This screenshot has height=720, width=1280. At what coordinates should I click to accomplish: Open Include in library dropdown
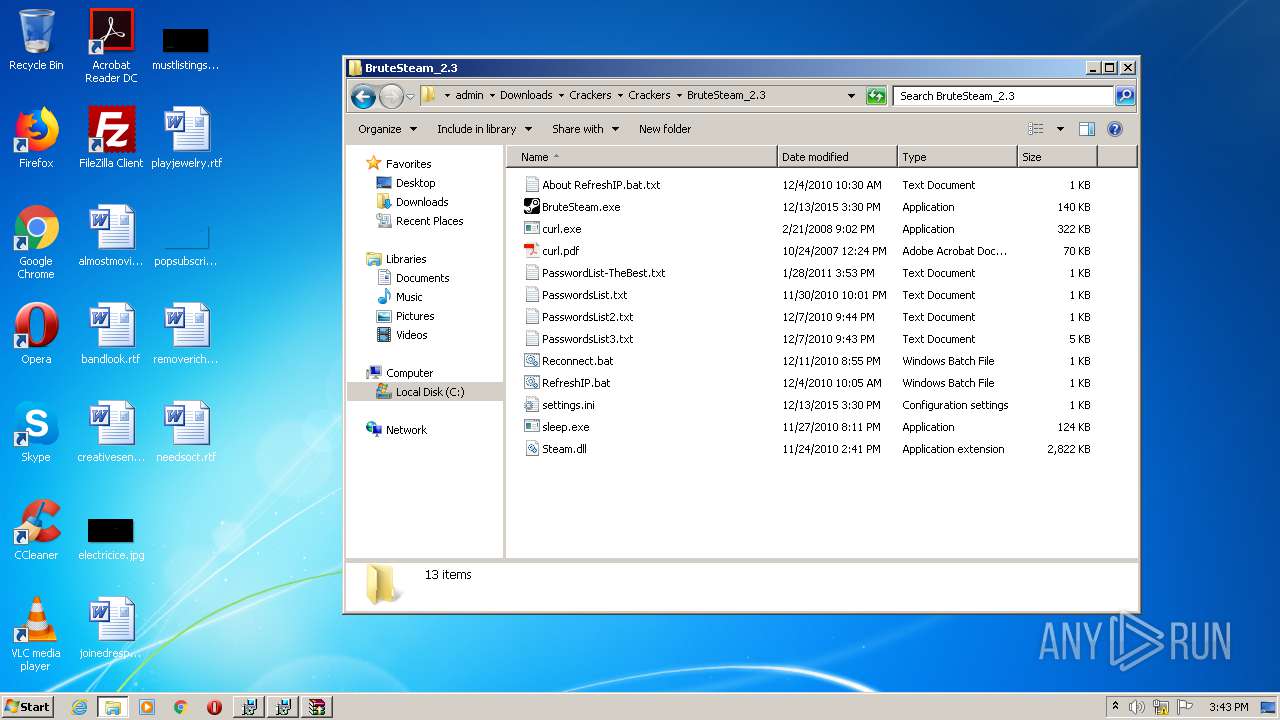tap(484, 129)
